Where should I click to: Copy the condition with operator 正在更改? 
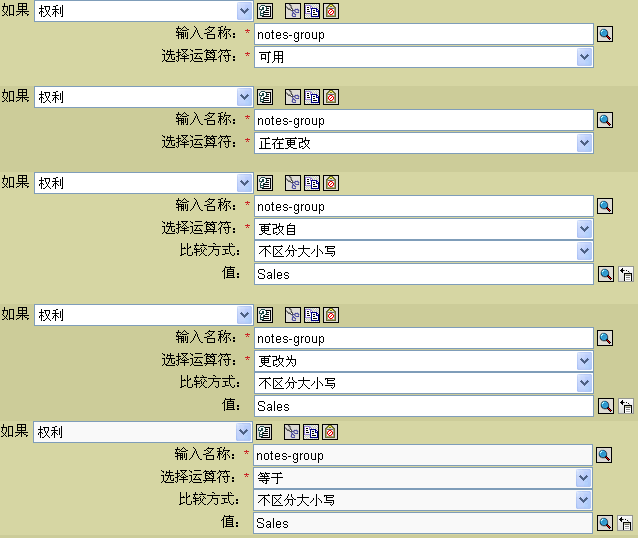[x=312, y=97]
